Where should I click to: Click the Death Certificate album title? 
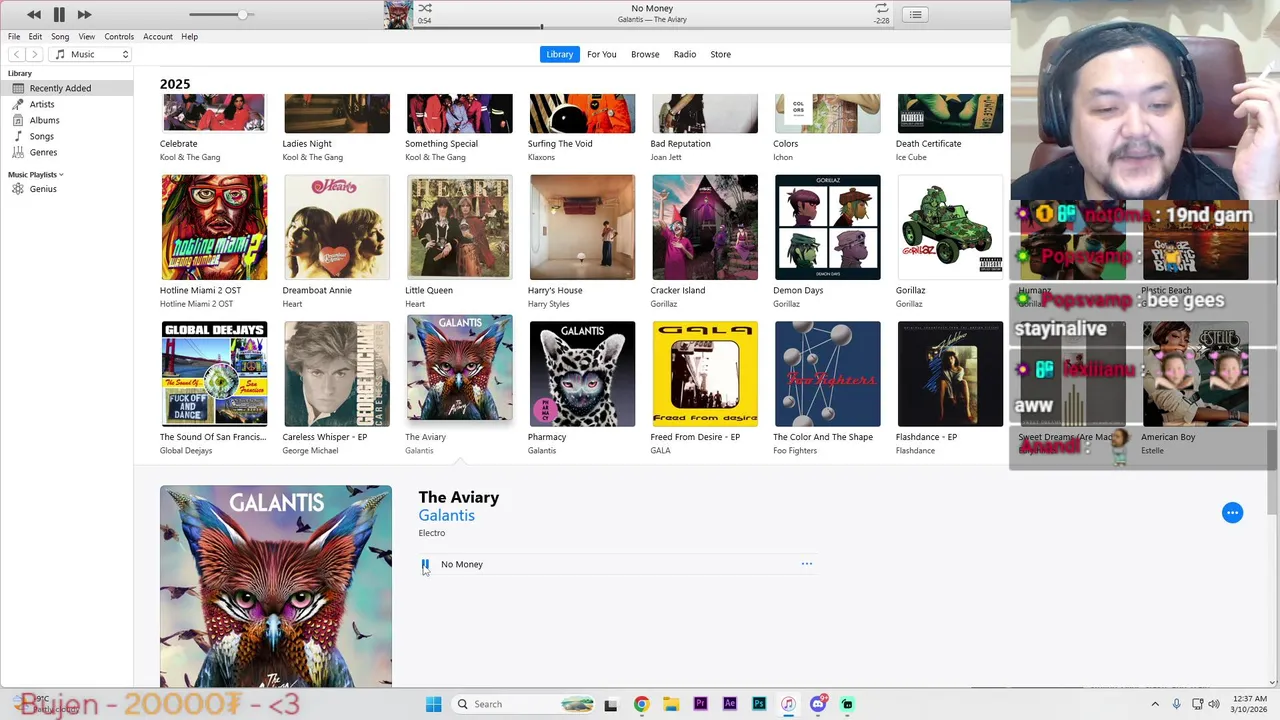[x=928, y=144]
